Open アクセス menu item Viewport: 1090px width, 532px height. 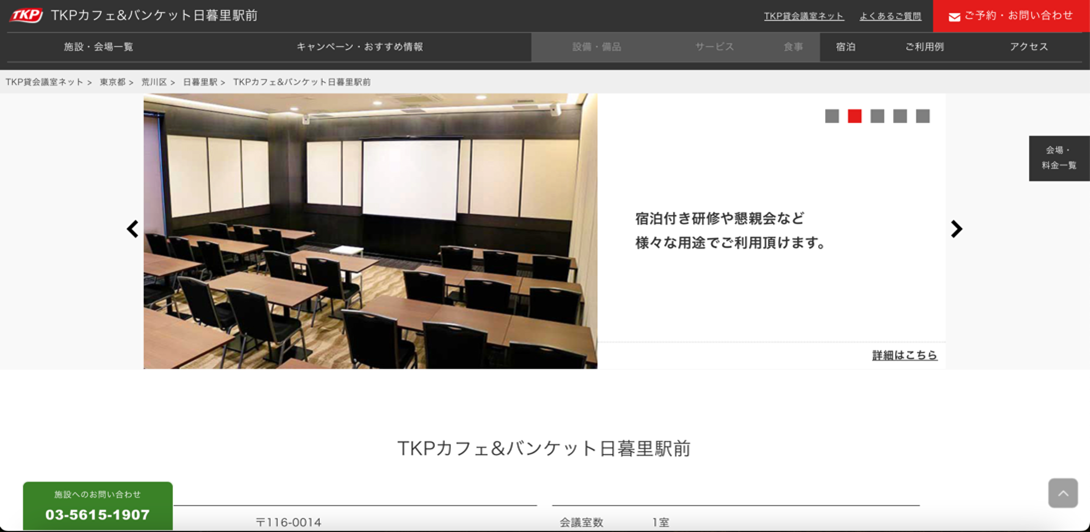[1029, 47]
